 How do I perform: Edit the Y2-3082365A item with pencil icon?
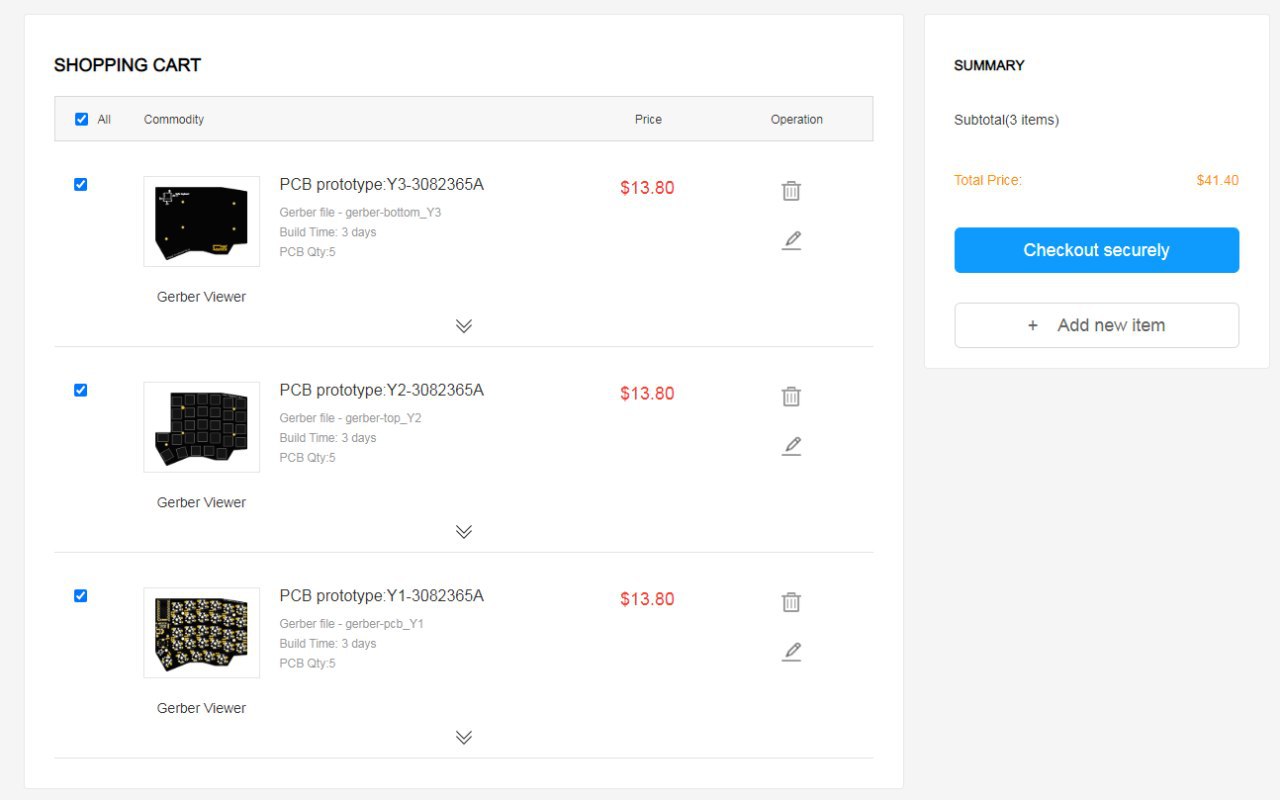791,446
